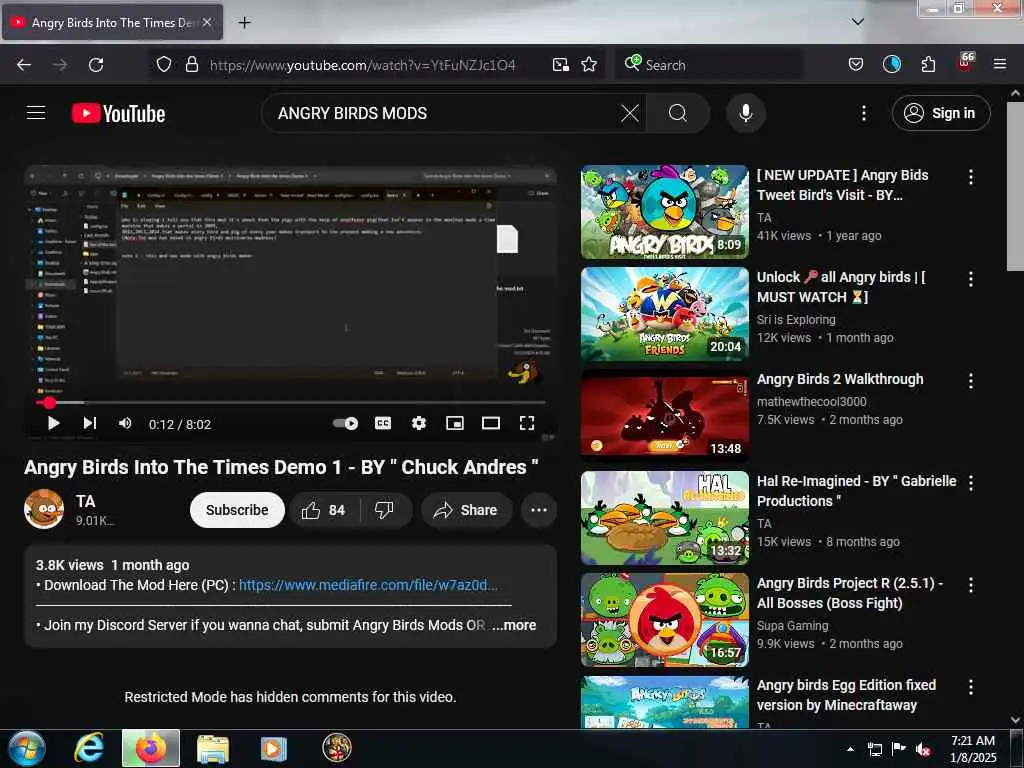Click the red playhead scrubber
This screenshot has width=1024, height=768.
point(49,402)
